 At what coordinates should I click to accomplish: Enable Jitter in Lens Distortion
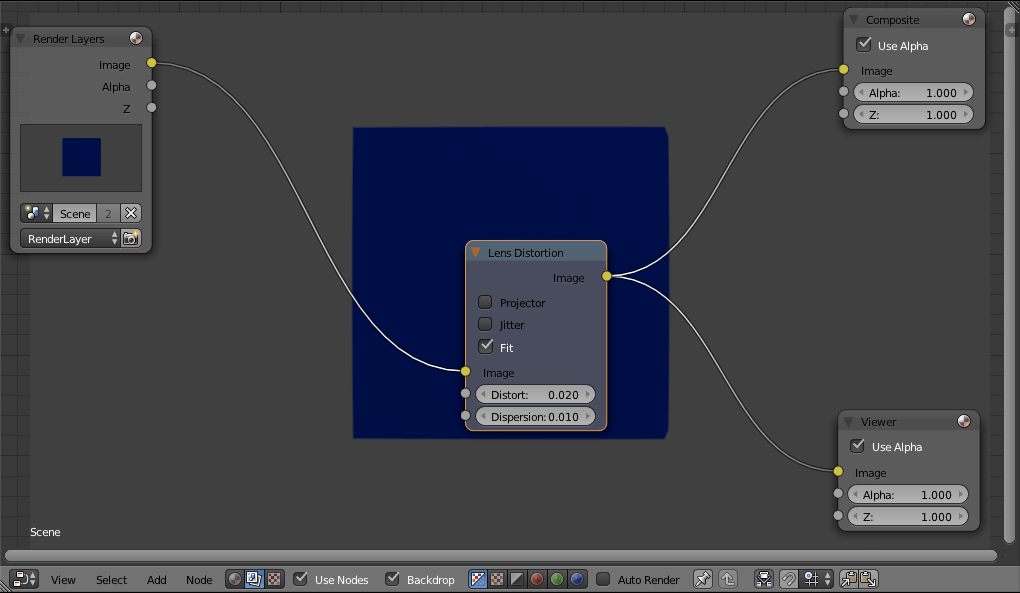485,324
